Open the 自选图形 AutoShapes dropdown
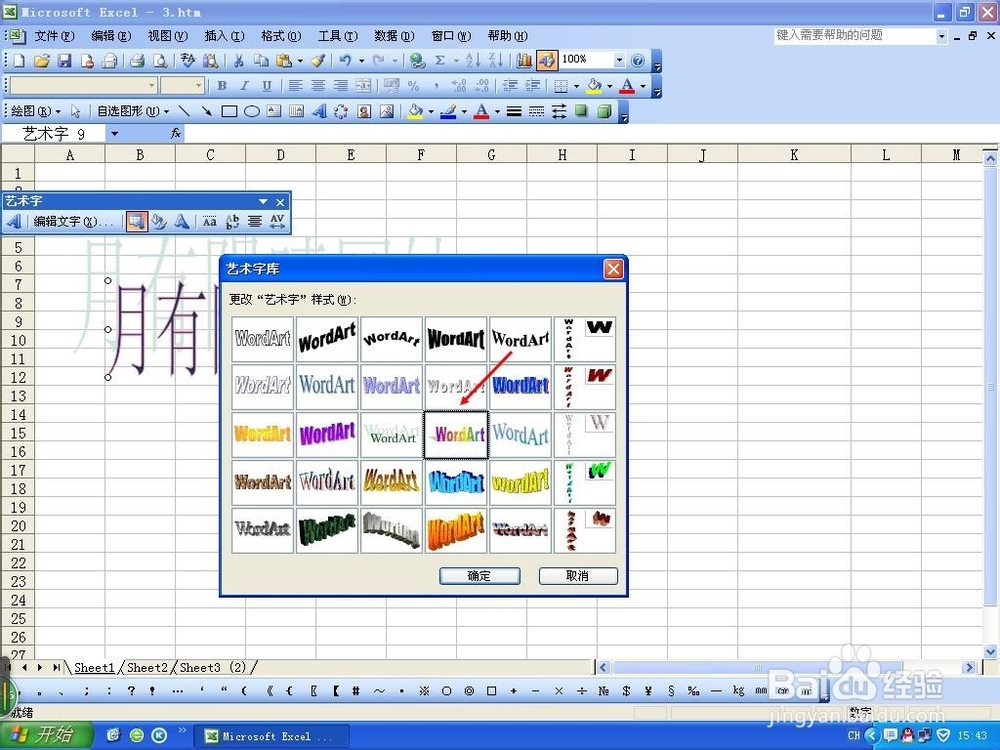 [x=133, y=112]
